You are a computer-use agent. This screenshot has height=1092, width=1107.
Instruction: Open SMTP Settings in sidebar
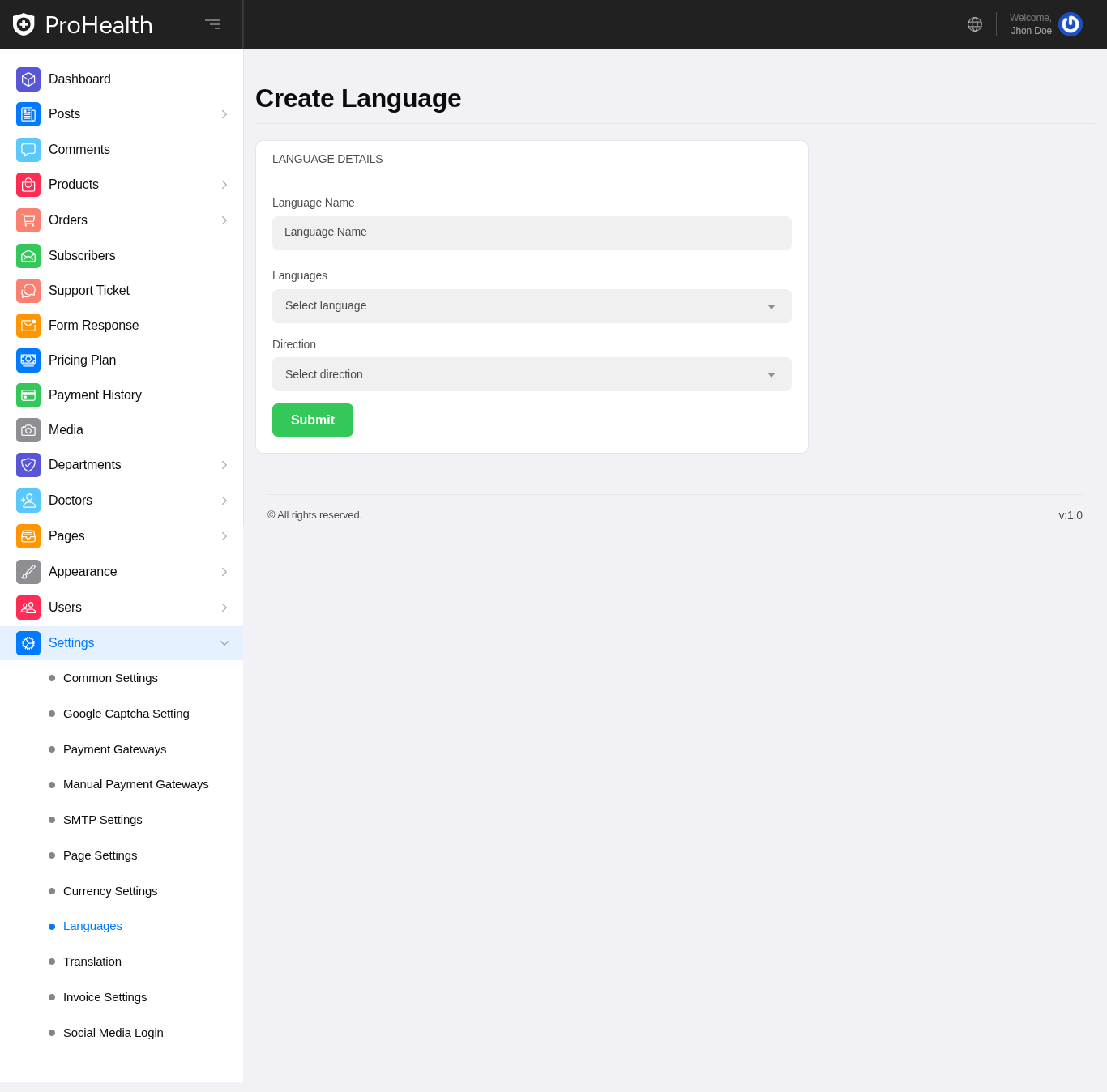(x=103, y=820)
